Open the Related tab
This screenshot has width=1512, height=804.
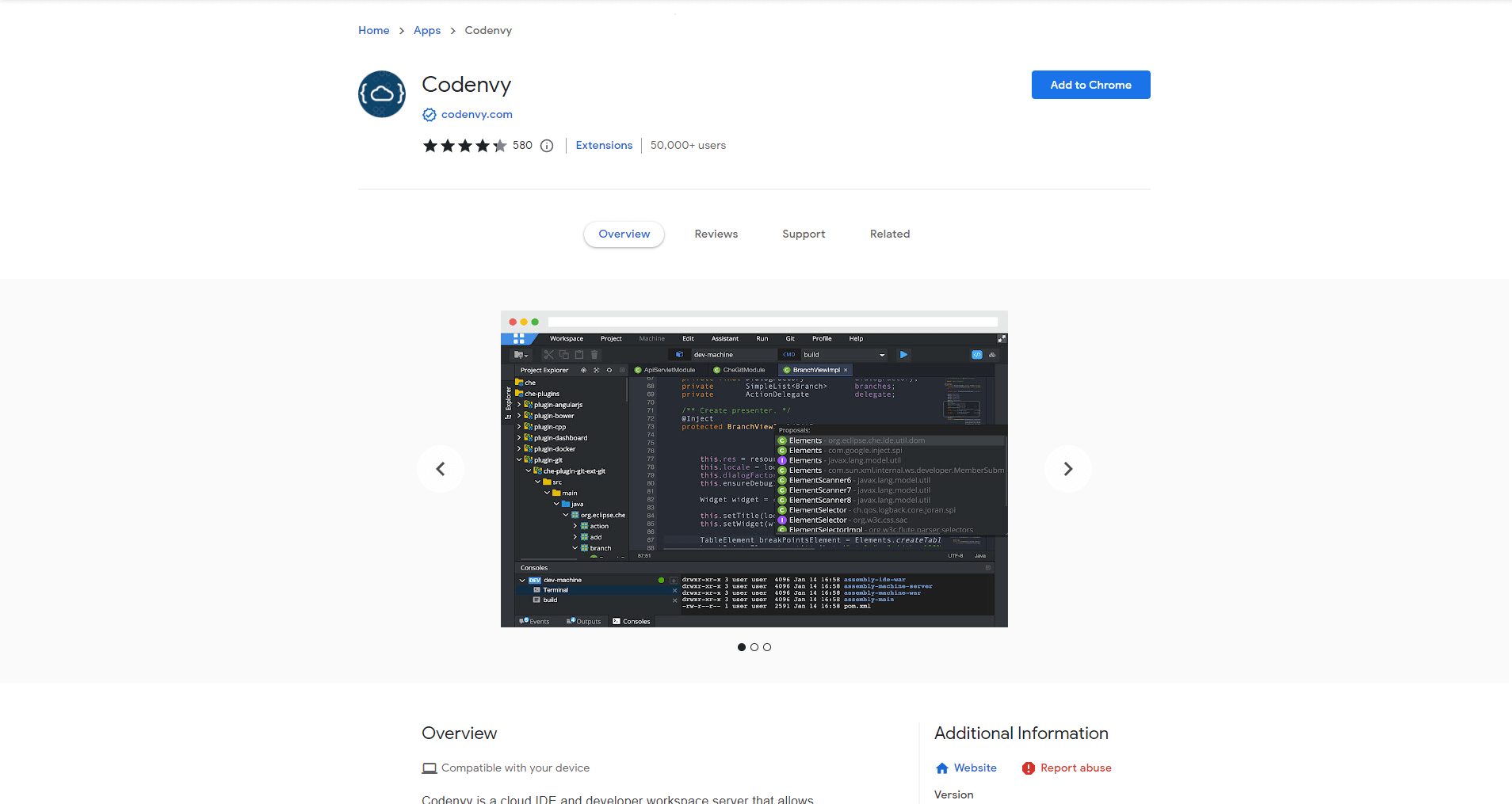(x=890, y=234)
